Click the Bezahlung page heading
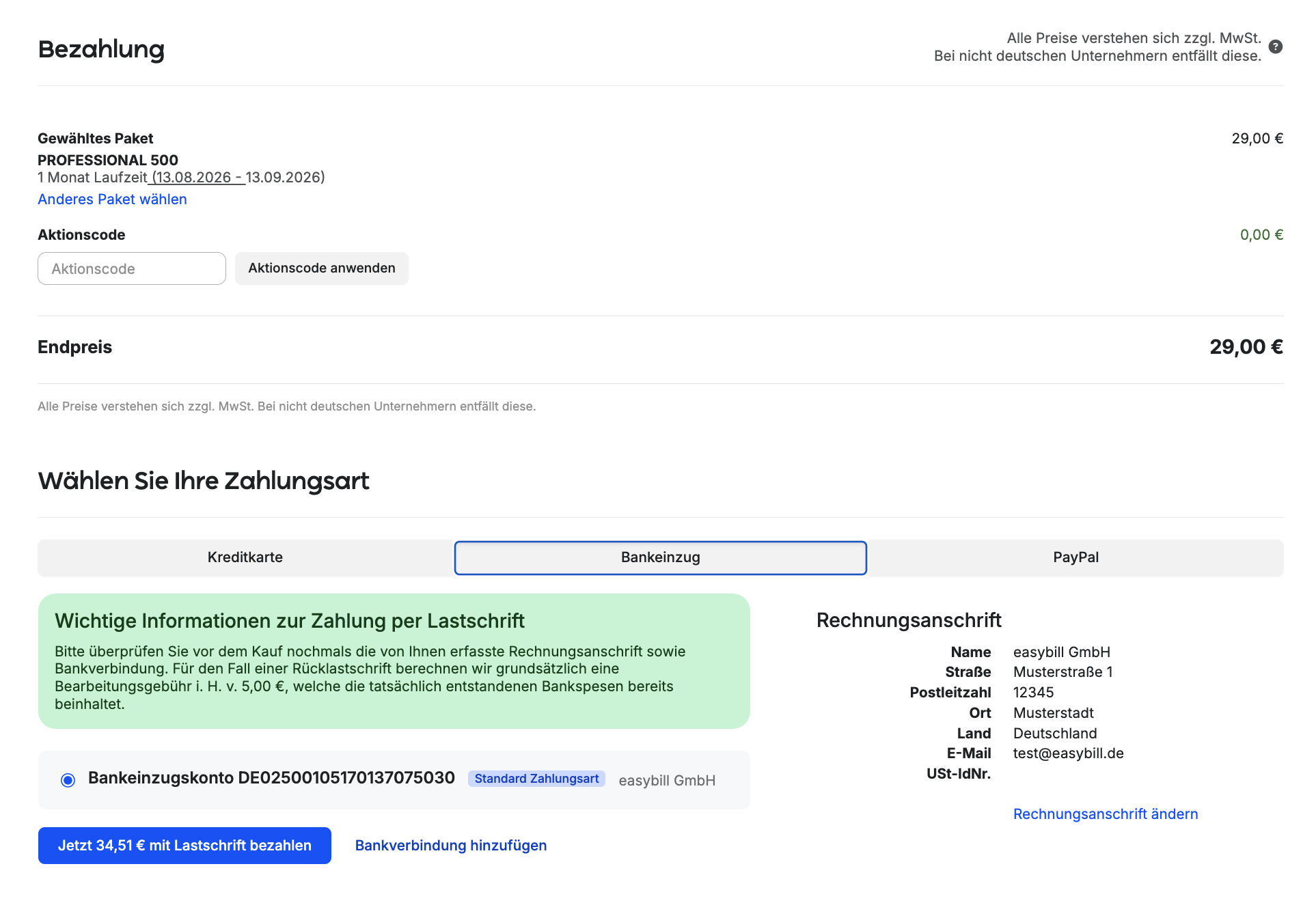 click(101, 50)
